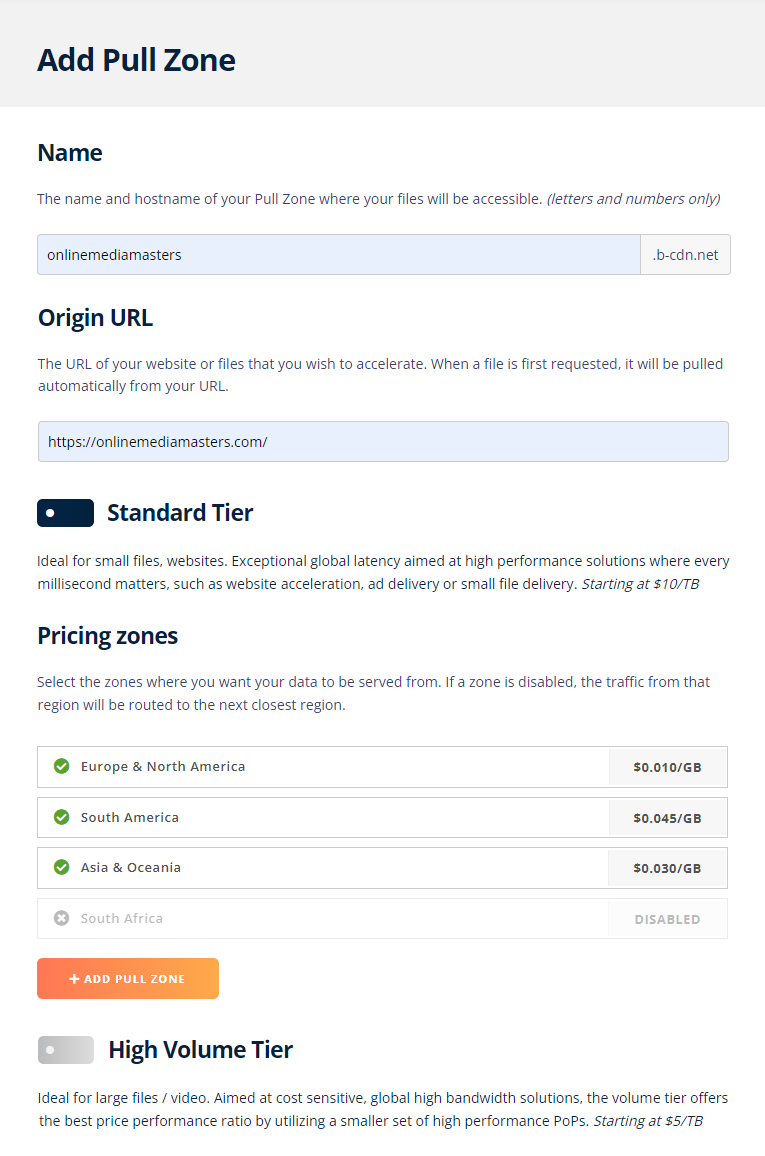This screenshot has height=1156, width=765.
Task: Toggle the Standard Tier switch
Action: tap(66, 512)
